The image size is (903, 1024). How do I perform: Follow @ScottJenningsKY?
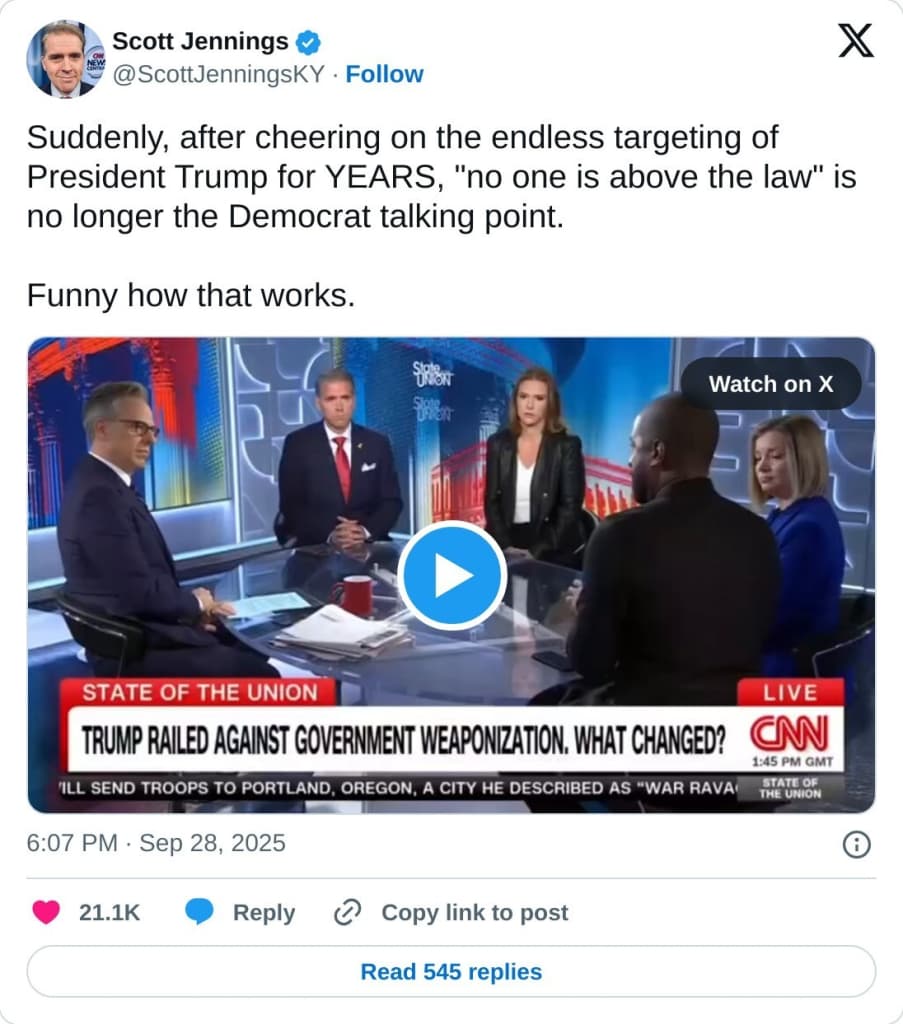click(384, 74)
